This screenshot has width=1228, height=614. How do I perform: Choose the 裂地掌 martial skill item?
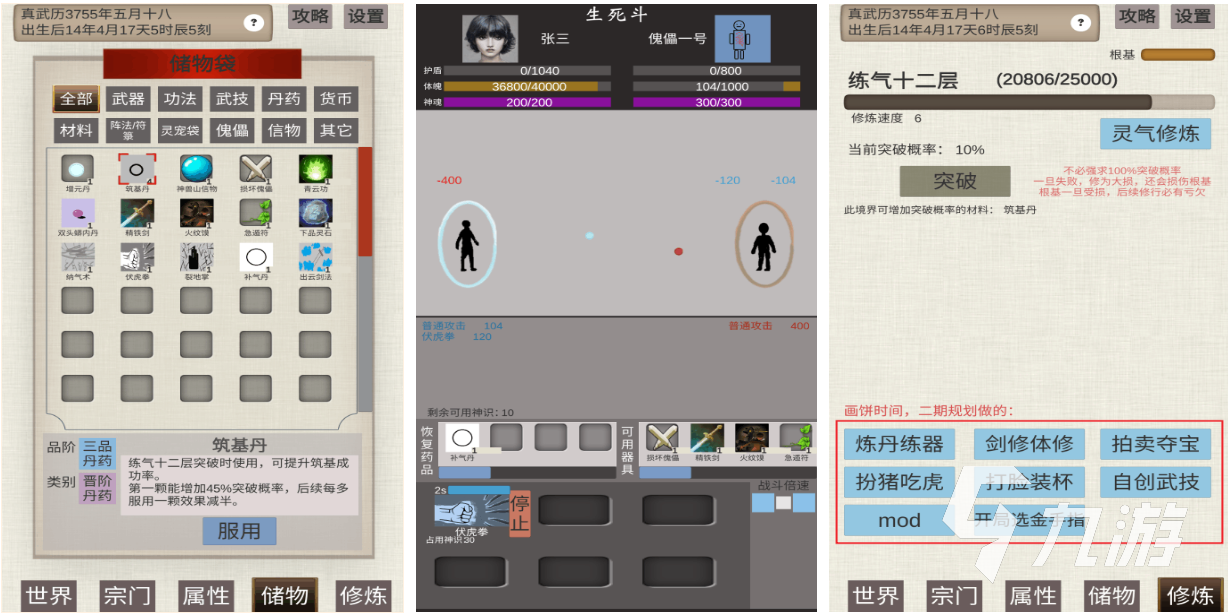point(197,258)
